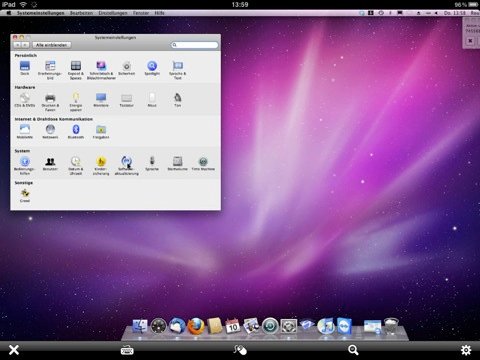Focus the System Preferences search field

pyautogui.click(x=195, y=45)
